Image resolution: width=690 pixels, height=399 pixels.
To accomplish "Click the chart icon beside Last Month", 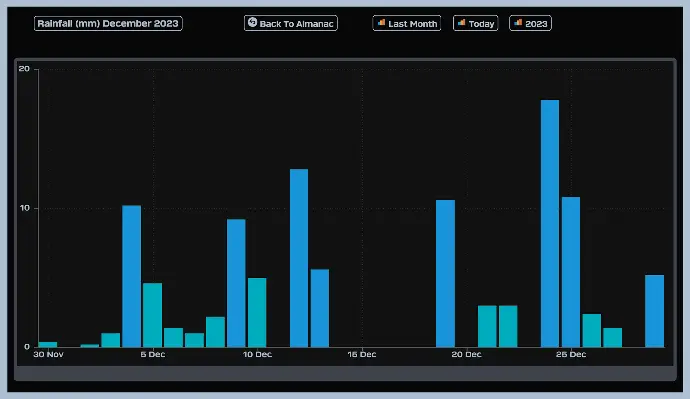I will tap(382, 22).
